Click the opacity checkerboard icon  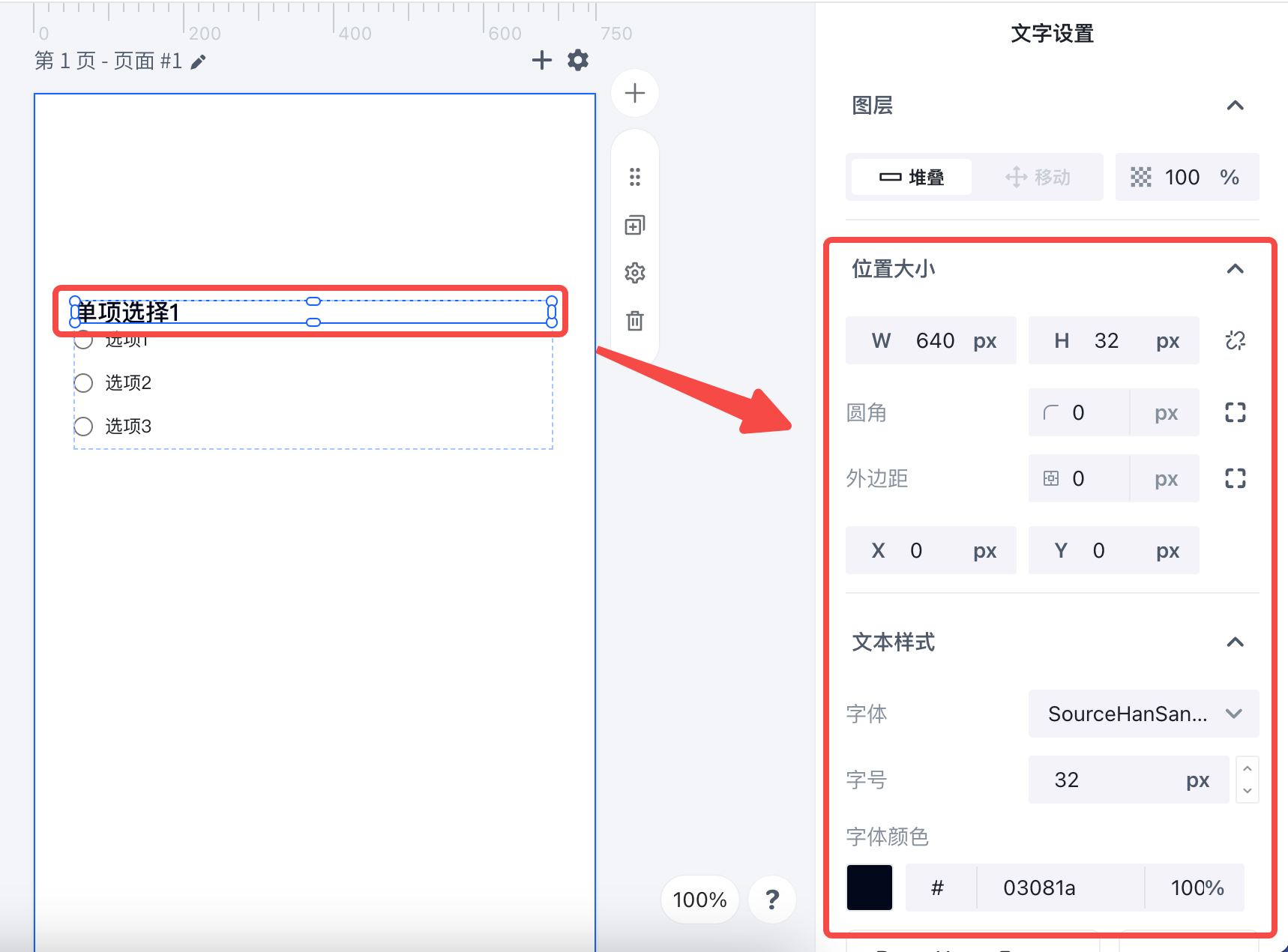tap(1140, 177)
